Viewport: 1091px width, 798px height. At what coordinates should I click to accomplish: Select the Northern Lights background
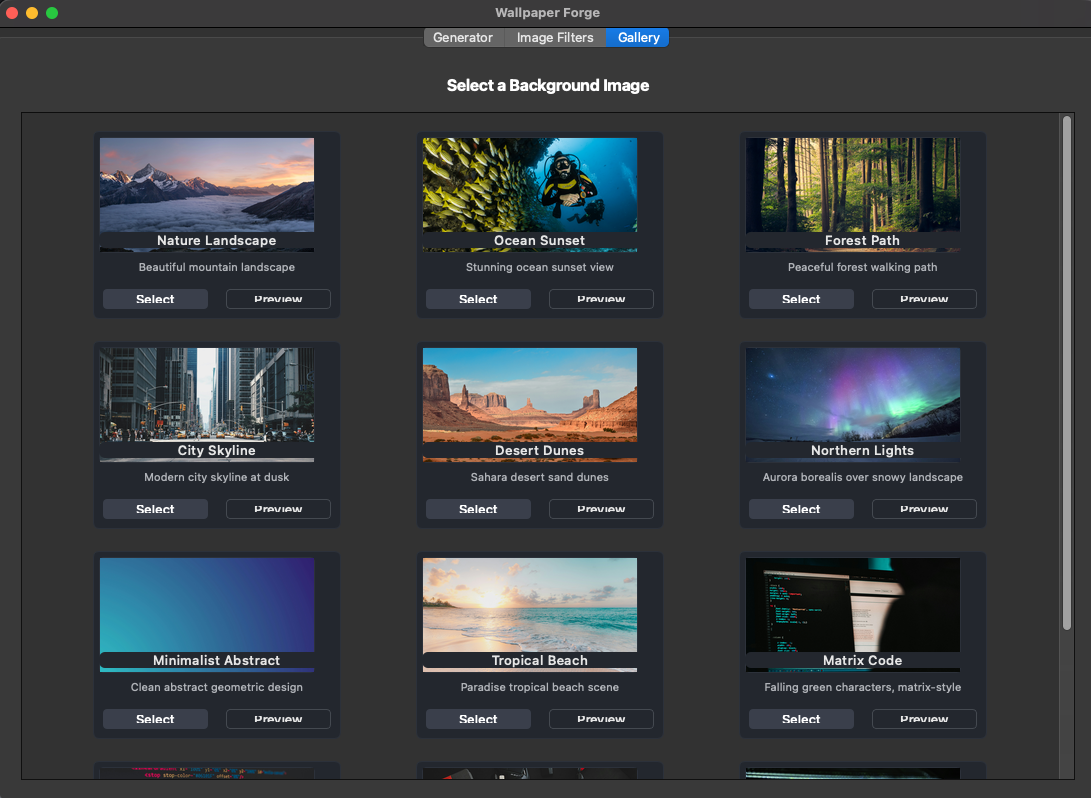(801, 509)
